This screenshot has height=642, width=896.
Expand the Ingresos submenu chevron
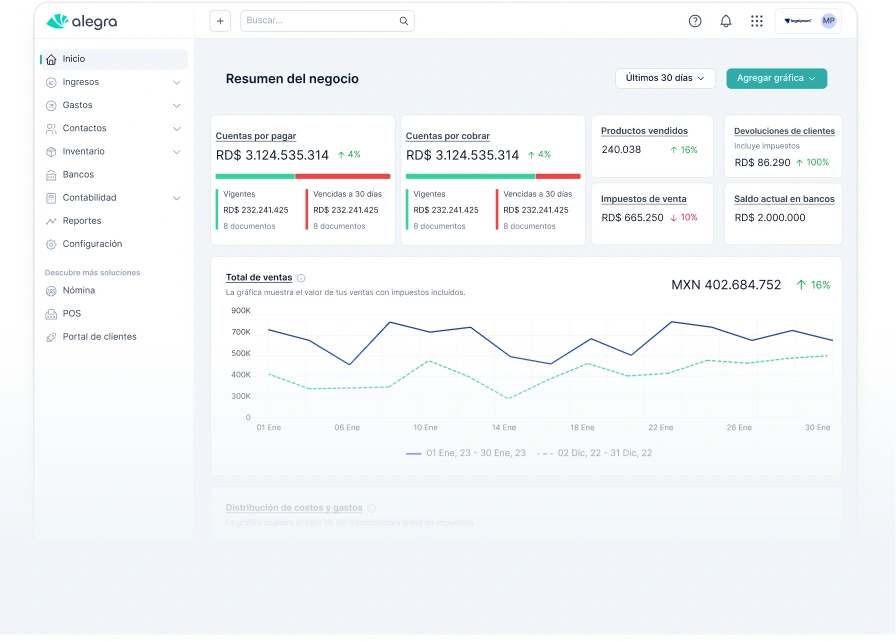[177, 82]
